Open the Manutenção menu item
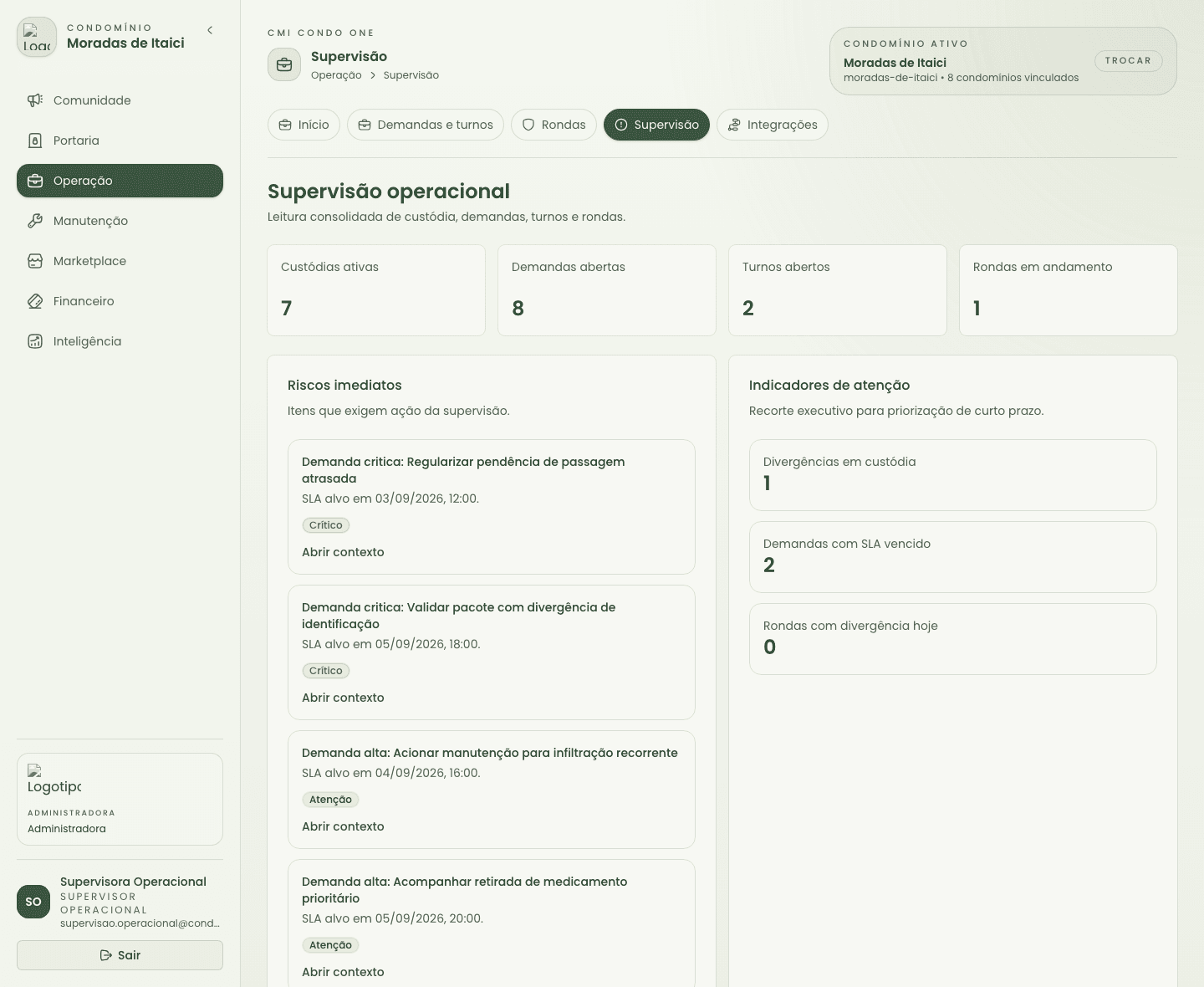This screenshot has height=987, width=1204. click(120, 221)
